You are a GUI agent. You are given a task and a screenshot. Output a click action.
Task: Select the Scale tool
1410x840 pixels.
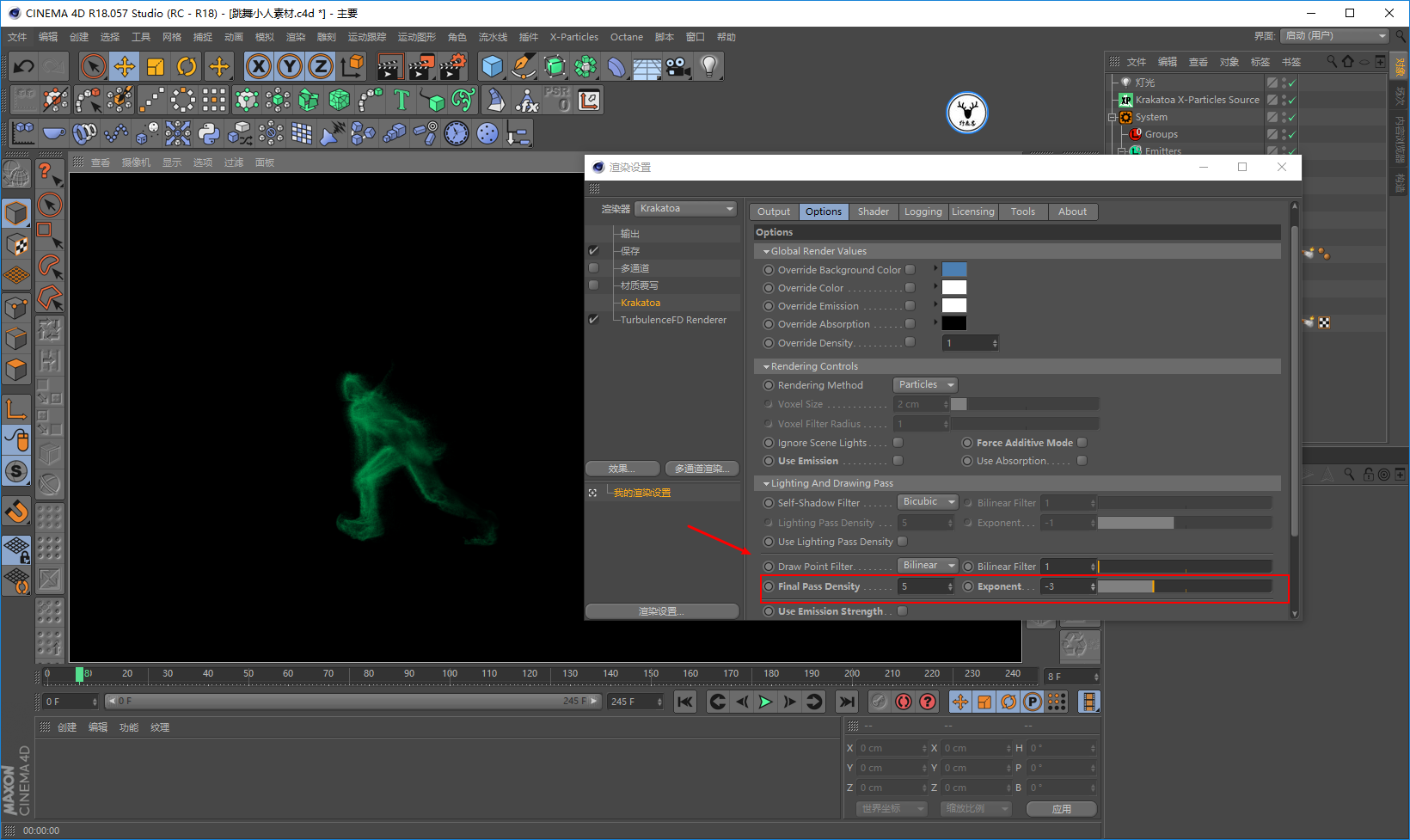coord(156,66)
